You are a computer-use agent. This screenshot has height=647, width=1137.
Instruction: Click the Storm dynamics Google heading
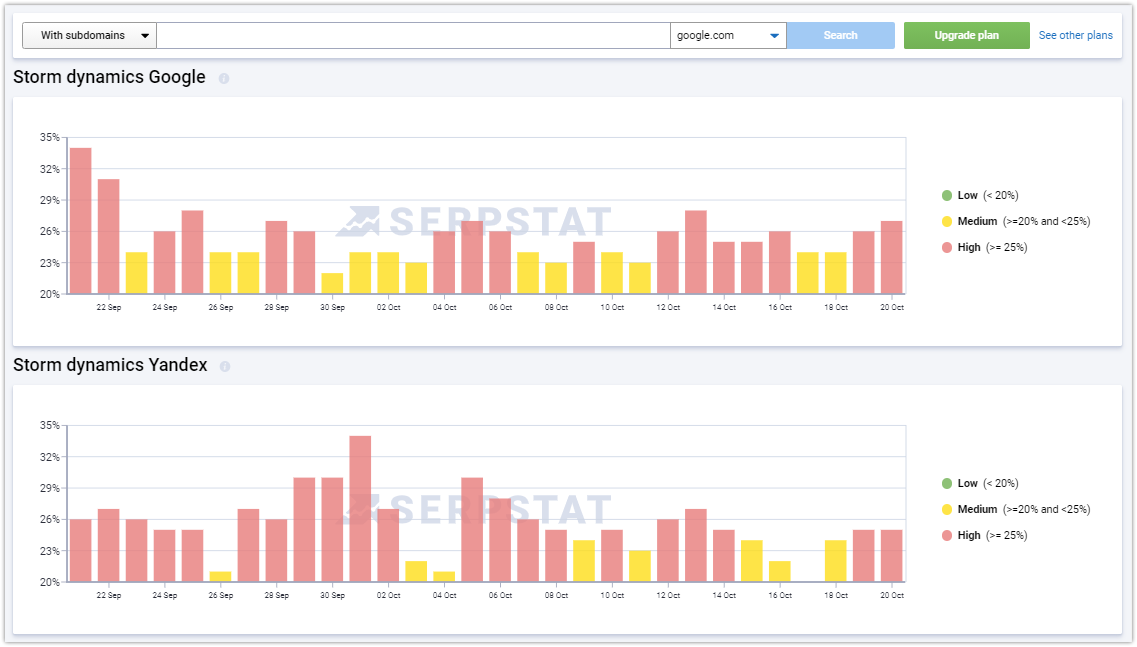point(109,77)
